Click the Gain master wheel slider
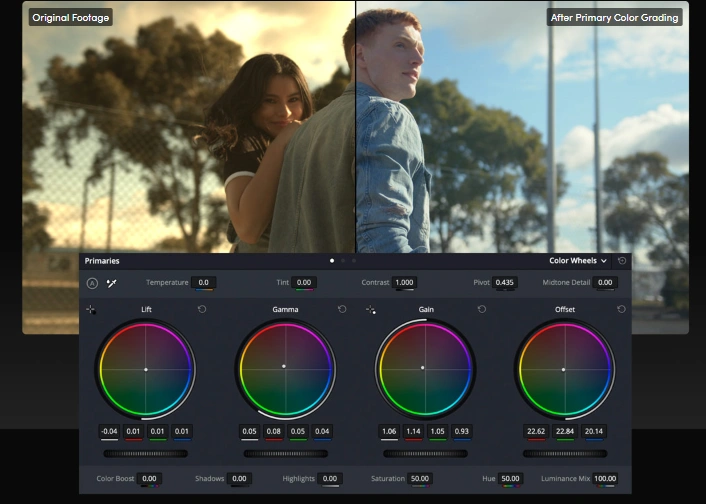The width and height of the screenshot is (706, 504). pyautogui.click(x=425, y=454)
